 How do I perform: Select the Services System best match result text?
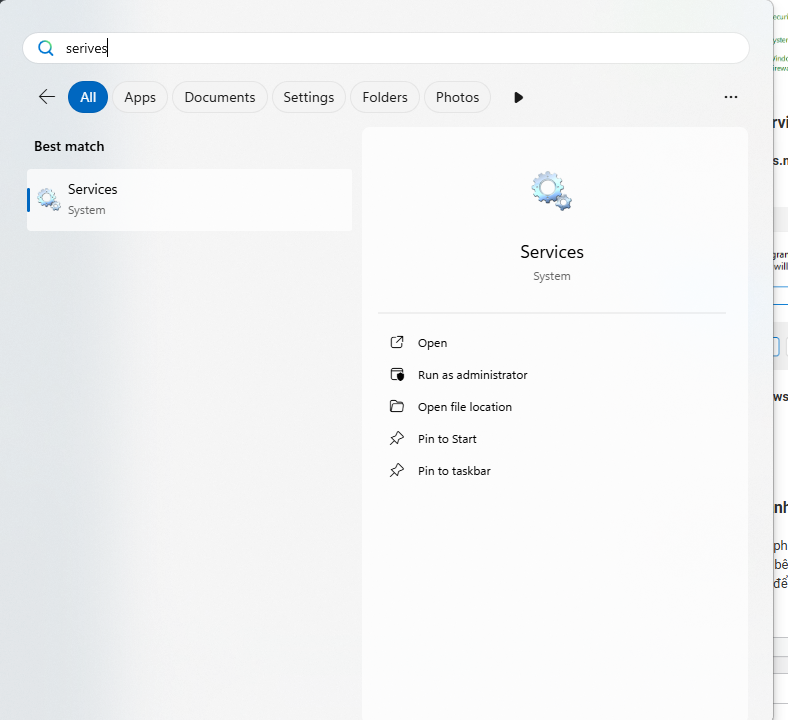click(93, 199)
